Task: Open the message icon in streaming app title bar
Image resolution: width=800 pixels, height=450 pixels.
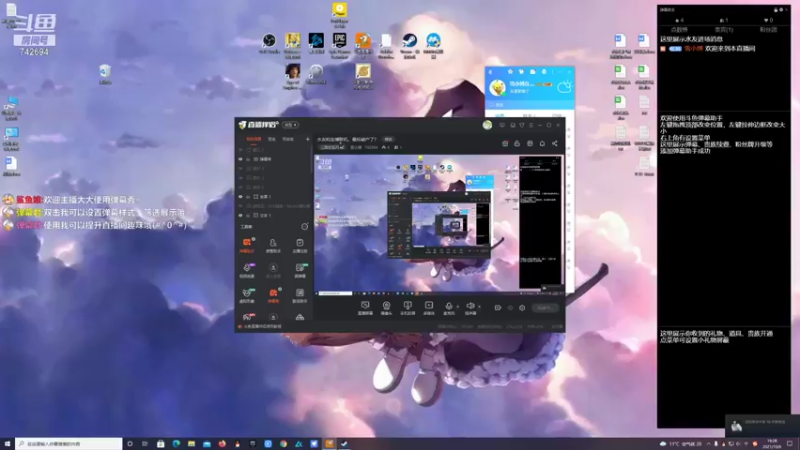Action: [x=502, y=125]
